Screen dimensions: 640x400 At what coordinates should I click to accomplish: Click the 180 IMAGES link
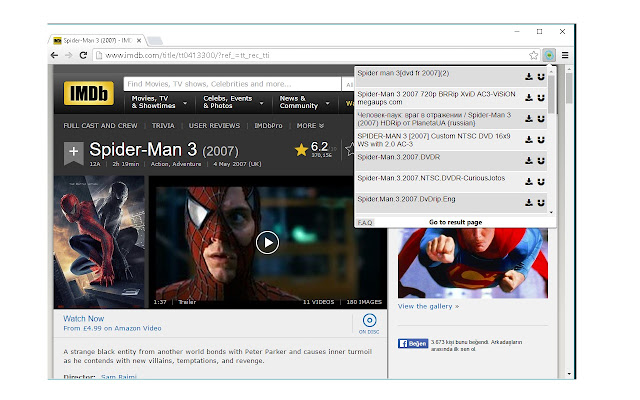(x=364, y=302)
